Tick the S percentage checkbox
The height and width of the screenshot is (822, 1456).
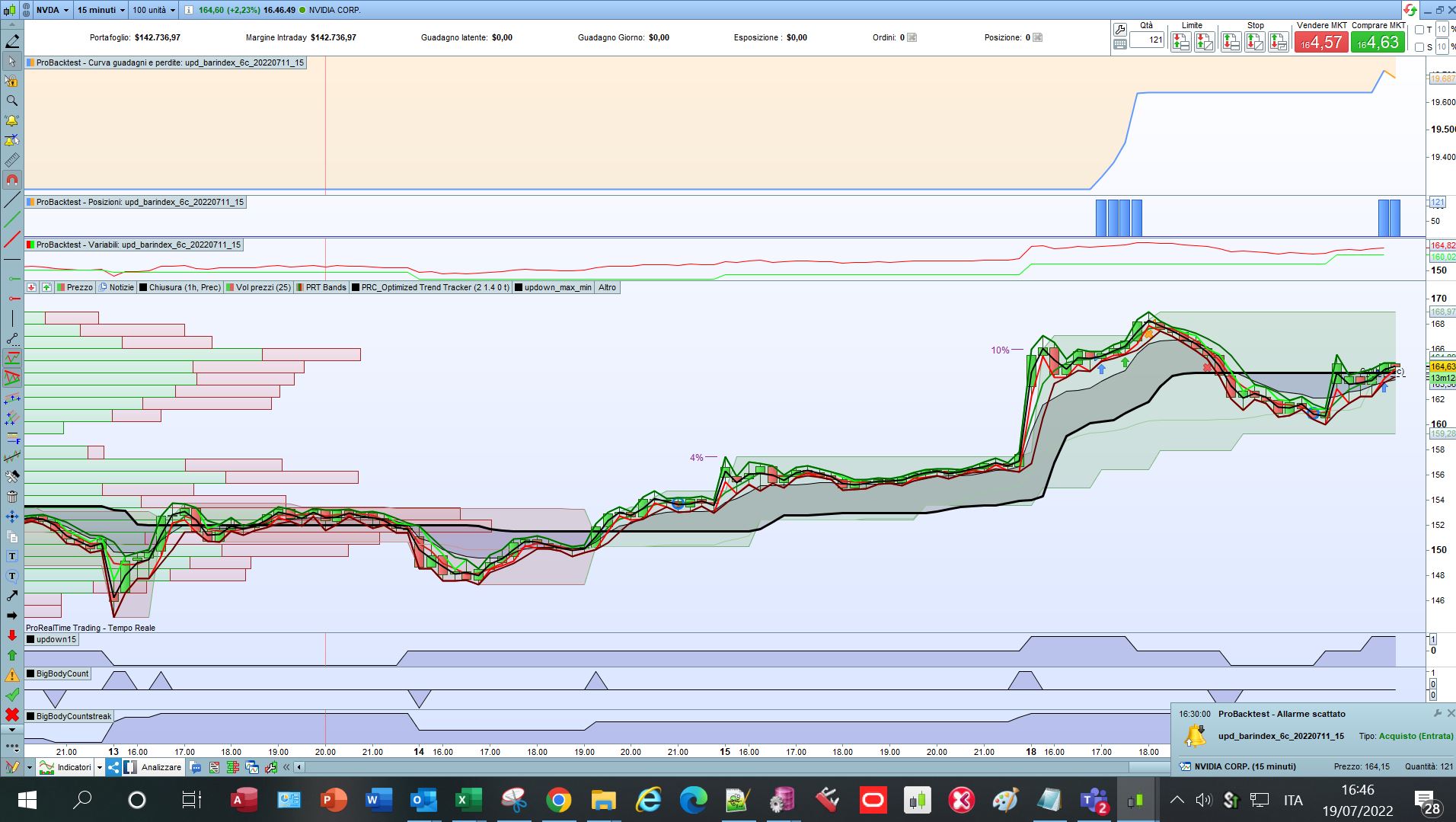coord(1419,47)
